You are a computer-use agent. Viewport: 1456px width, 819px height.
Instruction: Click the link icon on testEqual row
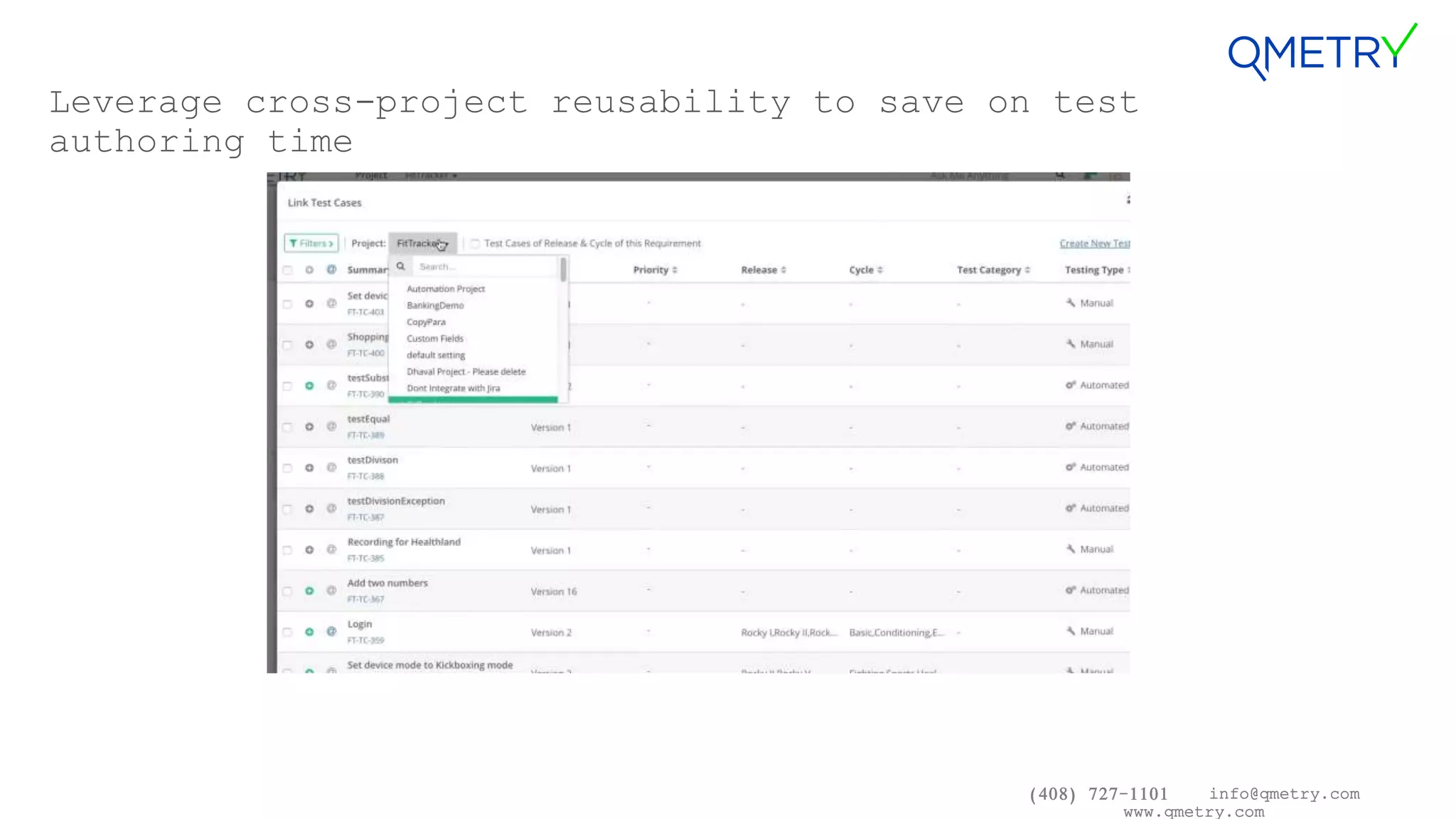click(331, 427)
